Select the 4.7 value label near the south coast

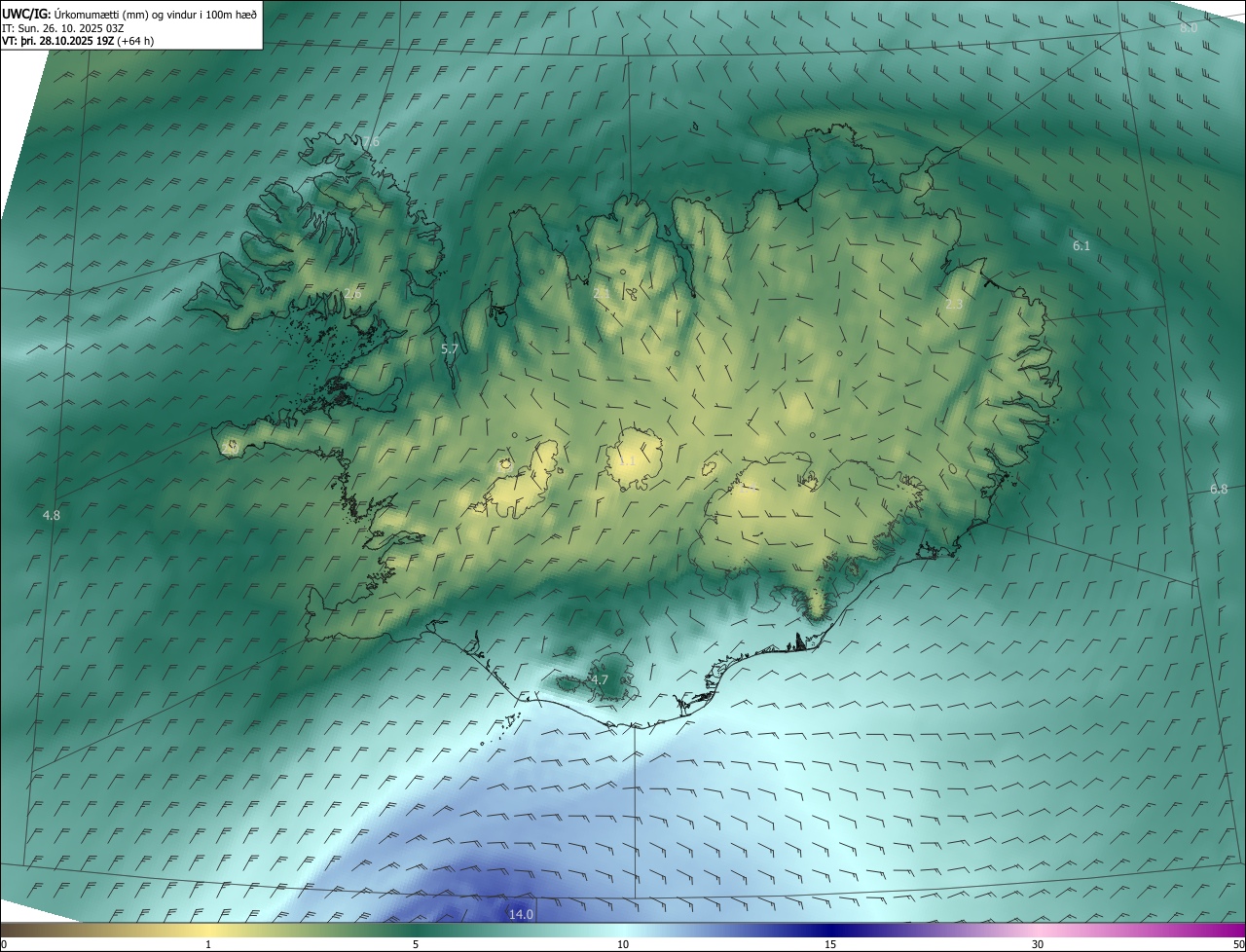point(599,680)
